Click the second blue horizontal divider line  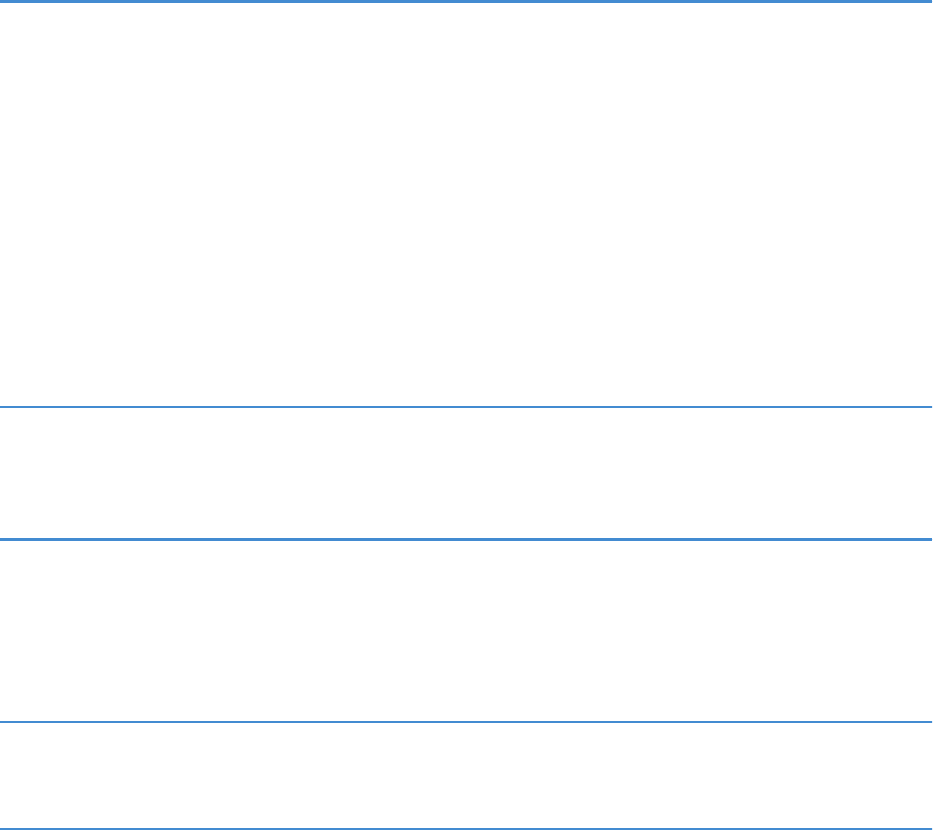(466, 407)
